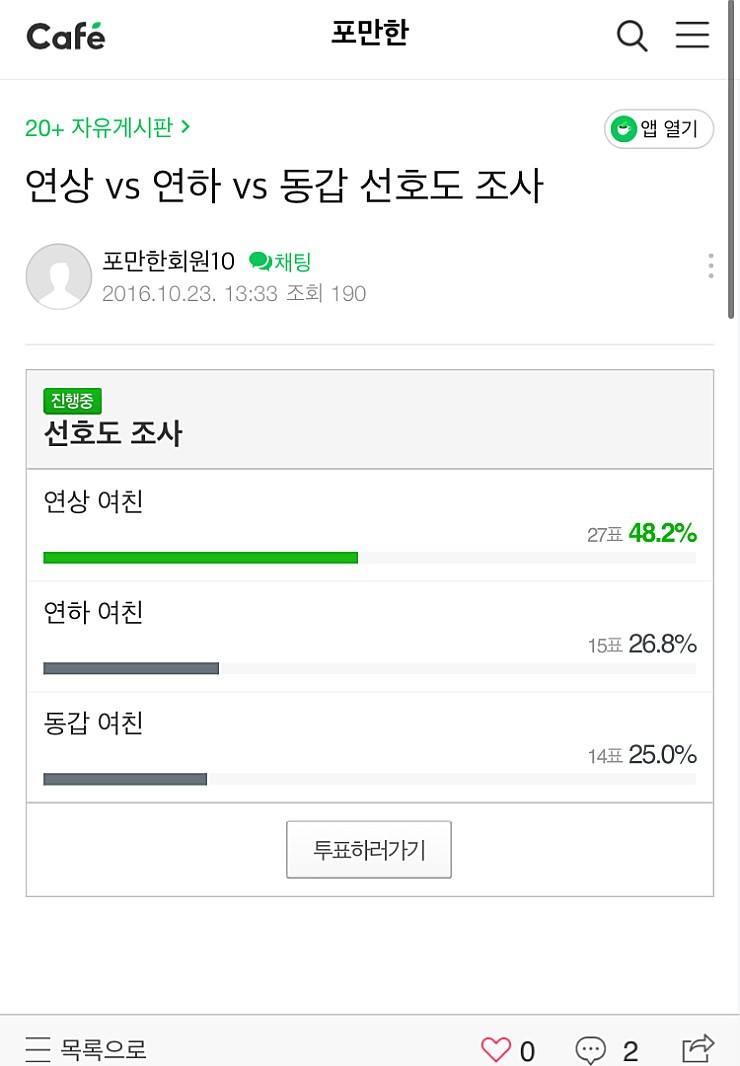This screenshot has height=1066, width=740.
Task: Select the 동갑 여친 poll option
Action: [x=94, y=723]
